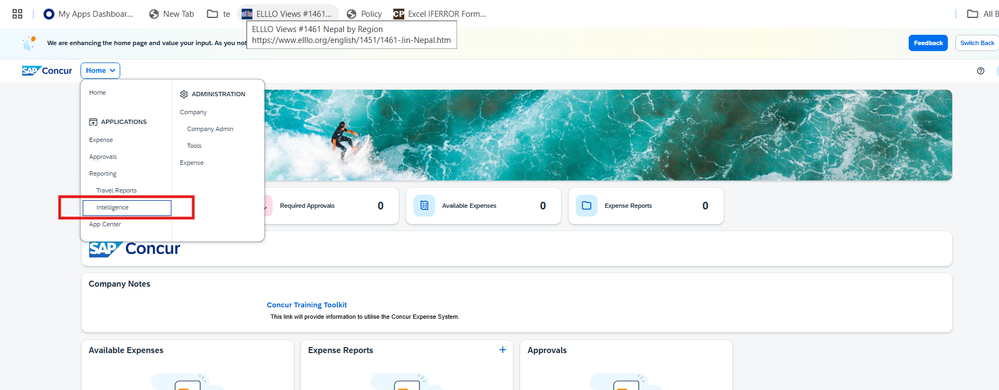The height and width of the screenshot is (390, 999).
Task: Click the SAP Concur logo in header
Action: (47, 71)
